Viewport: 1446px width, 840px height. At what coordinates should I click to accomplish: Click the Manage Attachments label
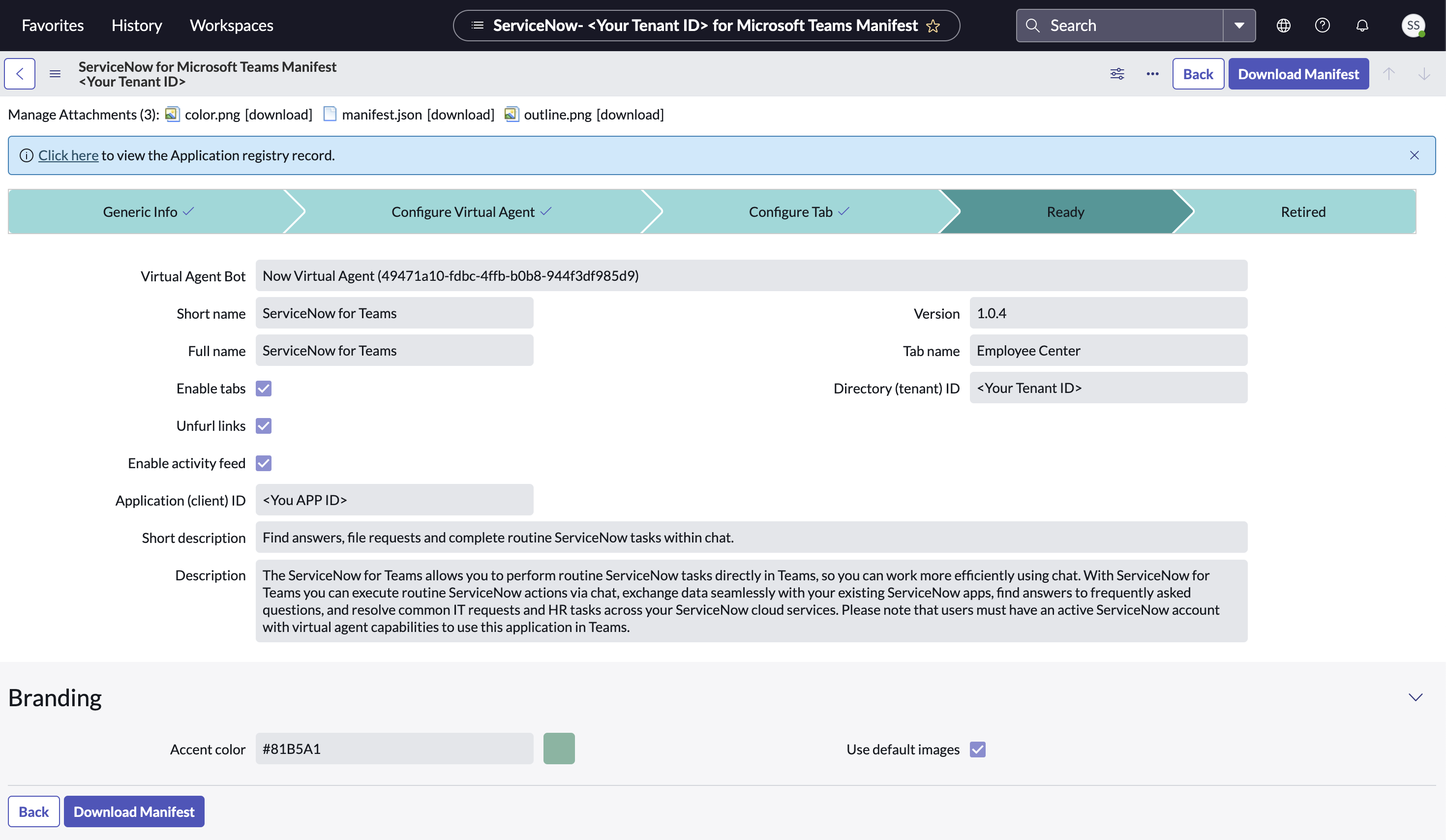(x=84, y=114)
